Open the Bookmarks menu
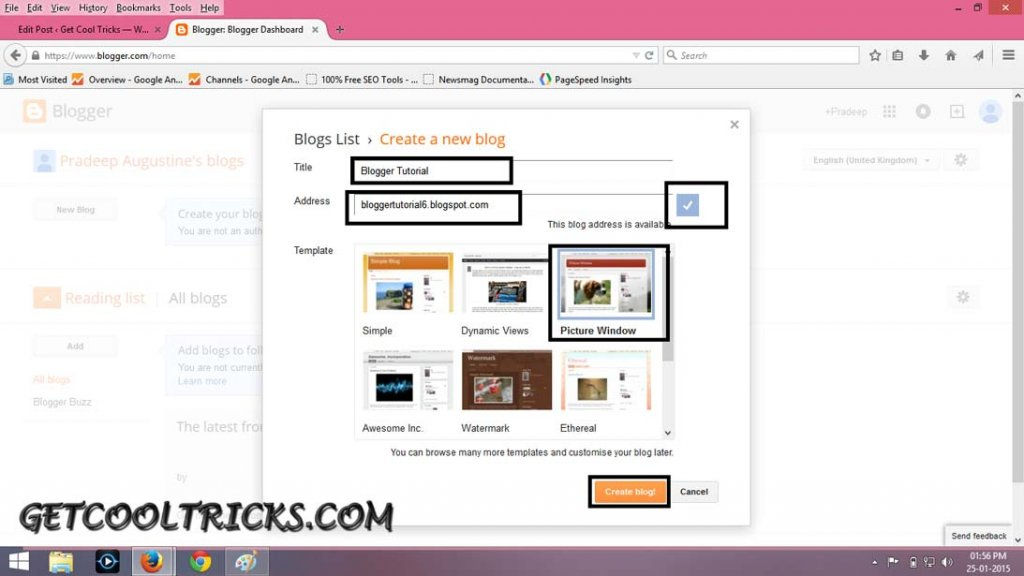Screen dimensions: 1024x576 138,8
